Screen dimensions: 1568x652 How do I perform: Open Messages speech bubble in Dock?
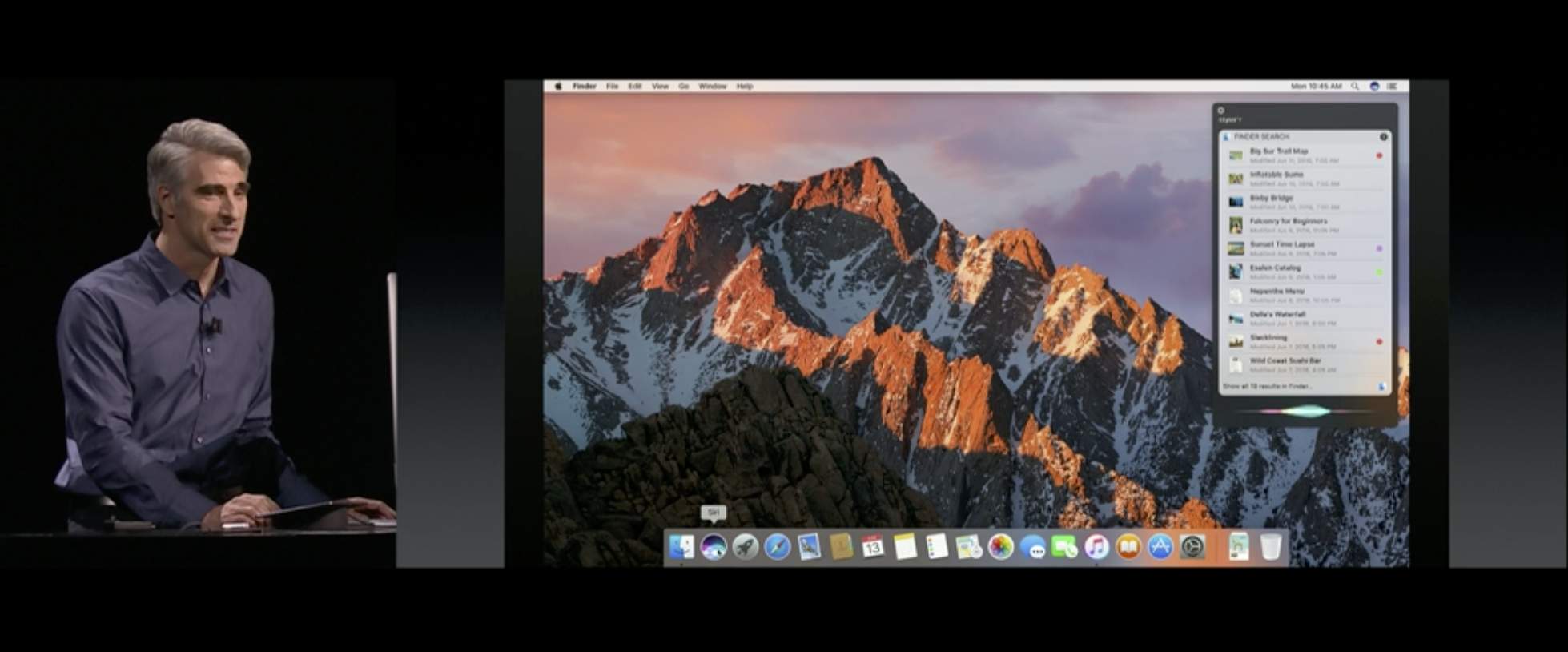1033,548
